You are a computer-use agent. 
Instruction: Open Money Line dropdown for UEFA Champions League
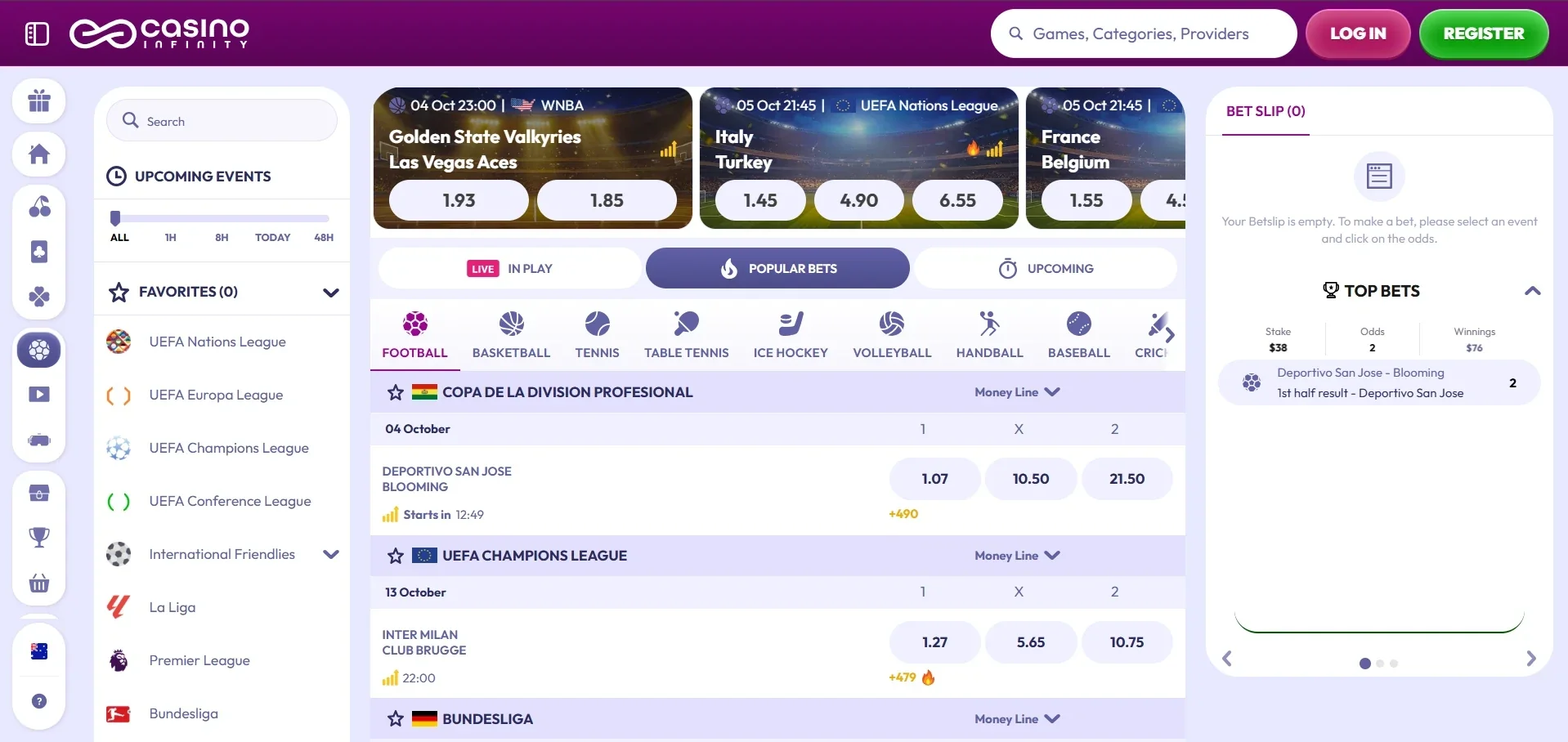click(1017, 556)
